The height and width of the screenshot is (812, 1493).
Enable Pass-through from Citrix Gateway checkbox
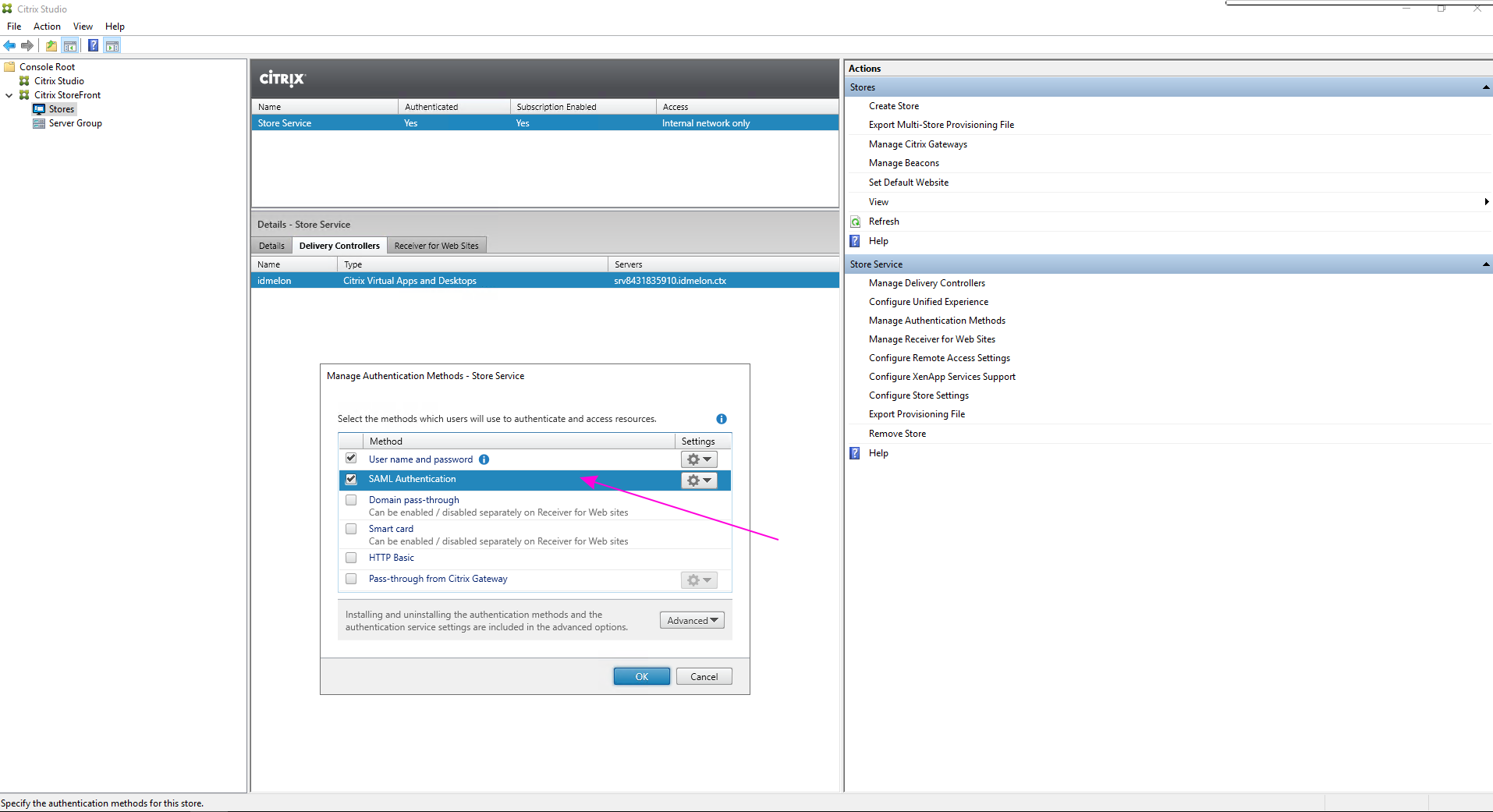tap(351, 579)
